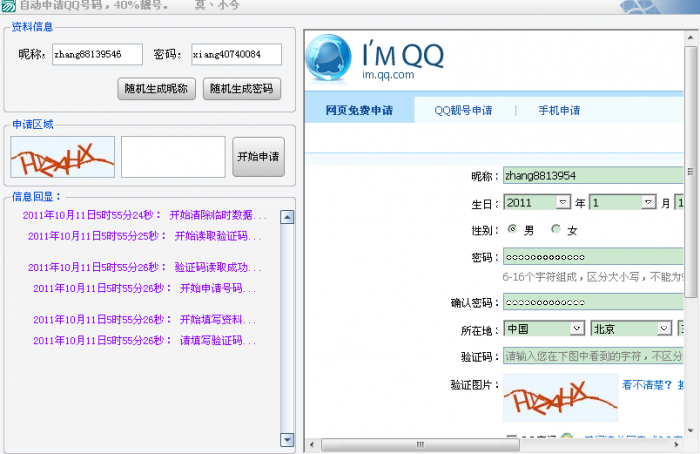Click browser horizontal scrollbar thumb
Screen dimensions: 700x454
click(420, 445)
